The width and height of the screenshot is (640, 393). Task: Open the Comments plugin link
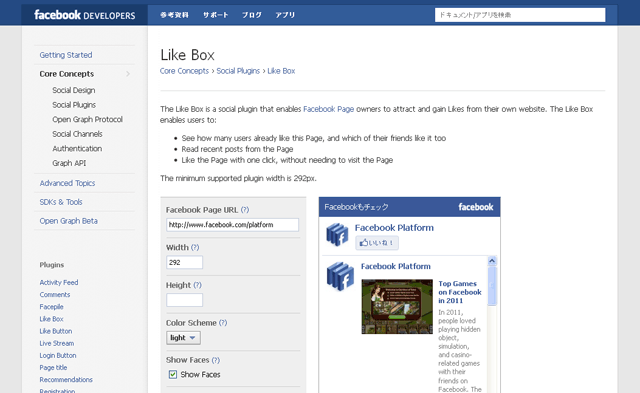55,295
